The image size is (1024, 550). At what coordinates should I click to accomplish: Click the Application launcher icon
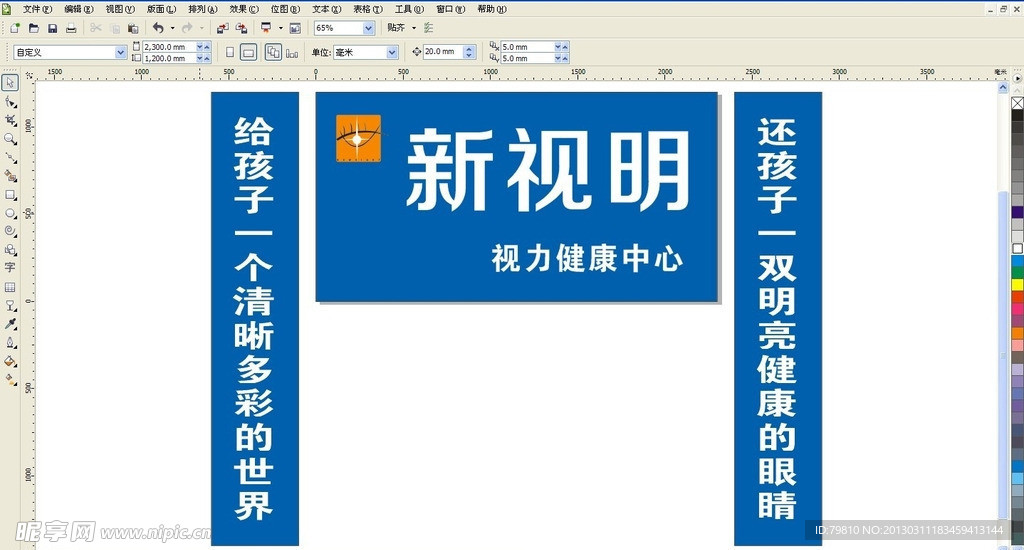(266, 28)
